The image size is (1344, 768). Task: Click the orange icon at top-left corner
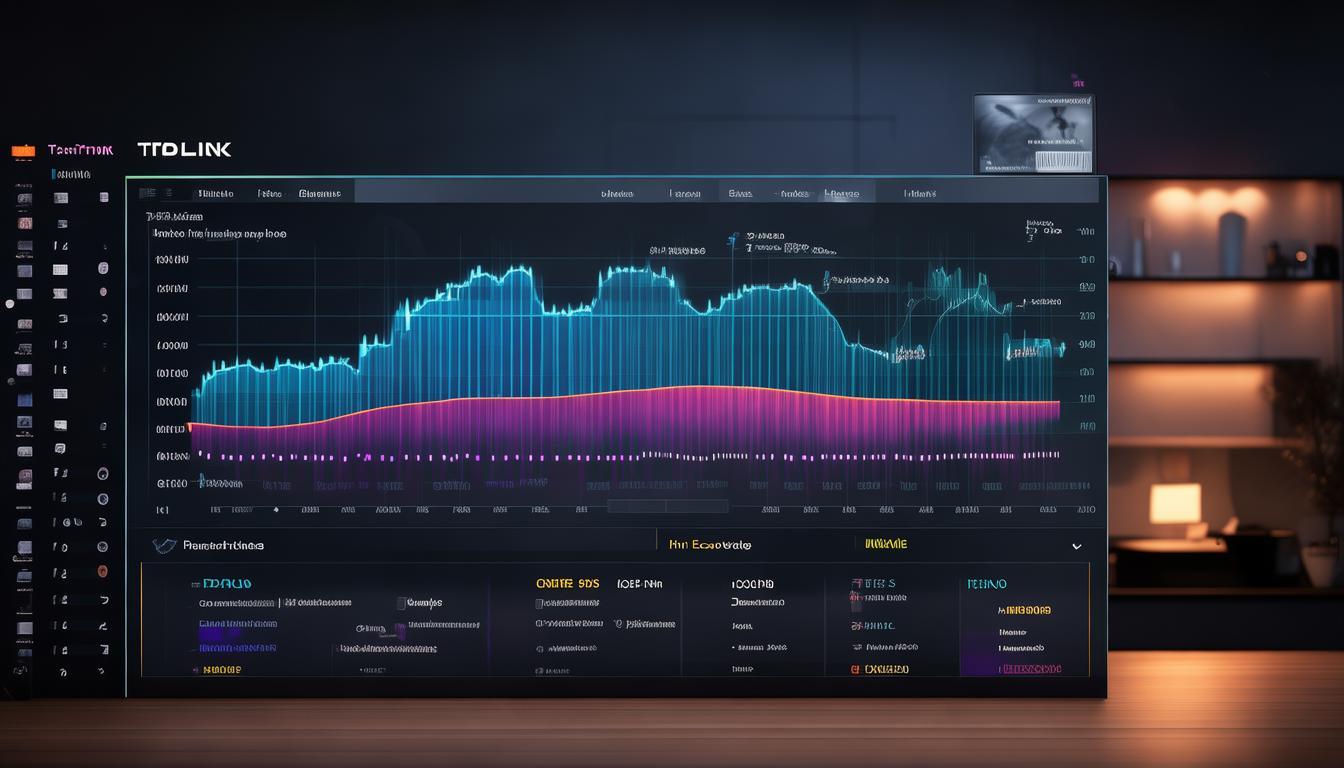(x=23, y=151)
